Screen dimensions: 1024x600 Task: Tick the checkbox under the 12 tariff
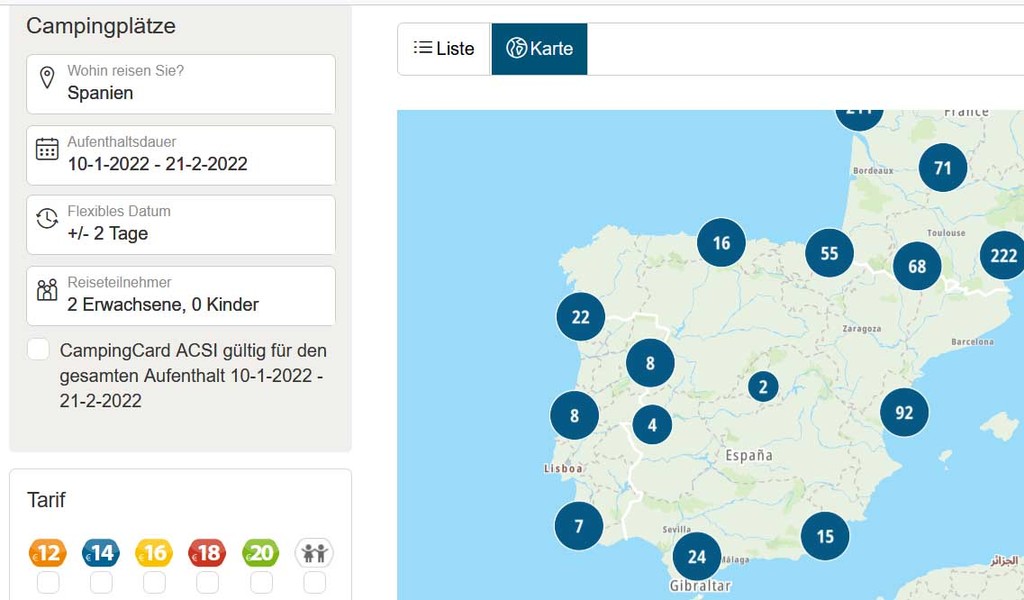48,582
